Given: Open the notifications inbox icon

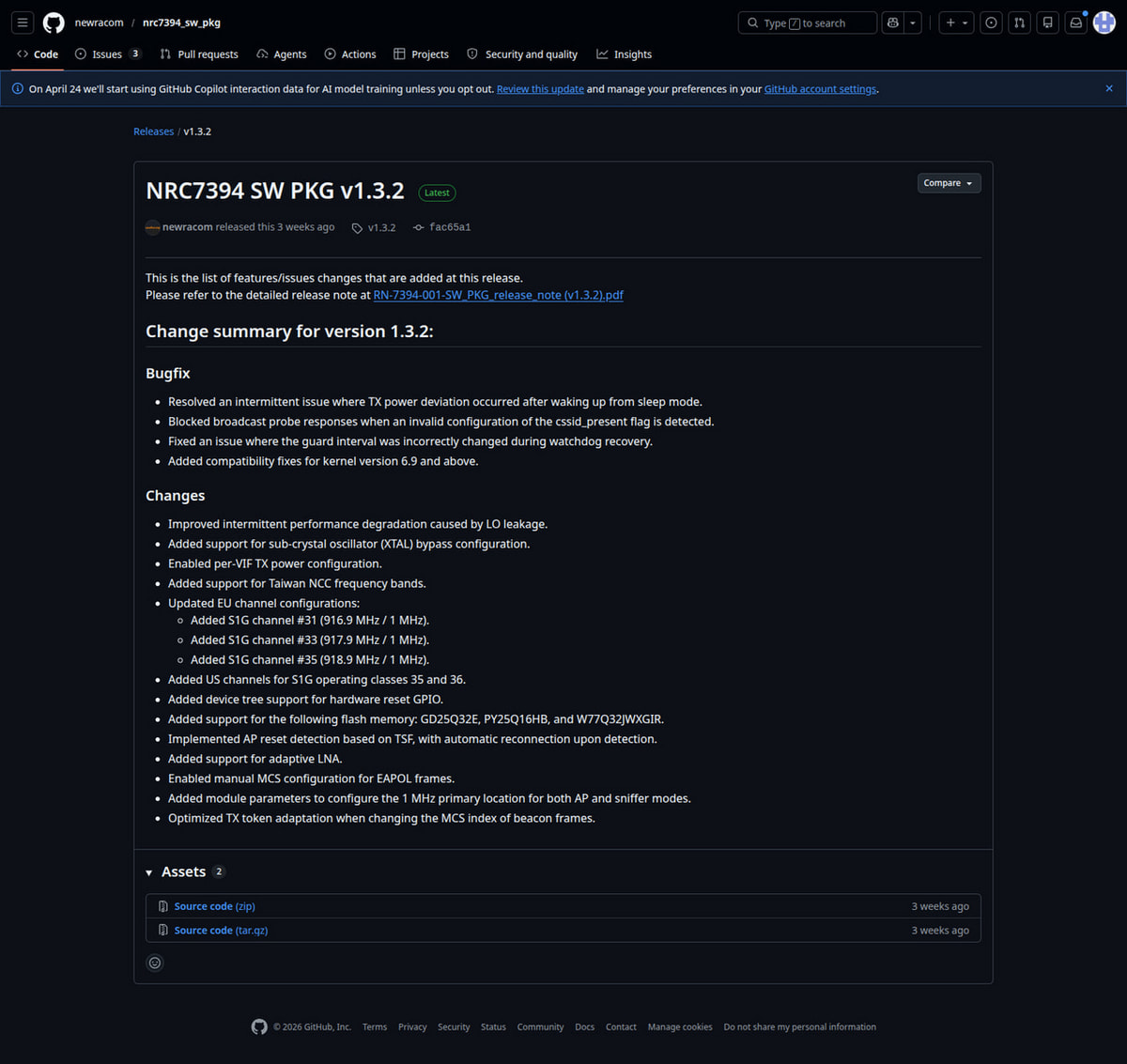Looking at the screenshot, I should pos(1076,23).
